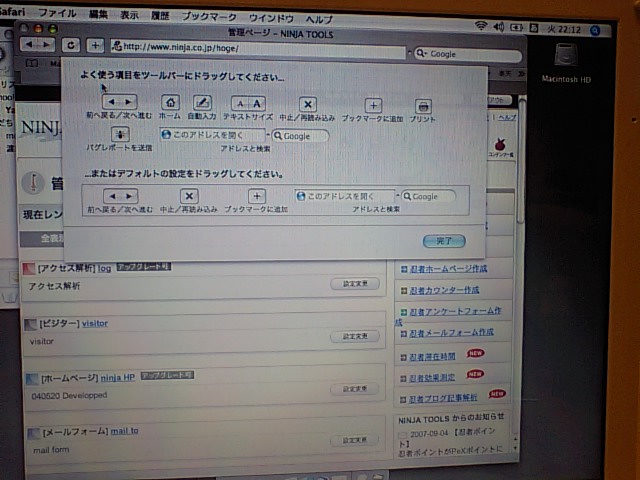Open the 表示 menu
640x480 pixels.
(129, 15)
